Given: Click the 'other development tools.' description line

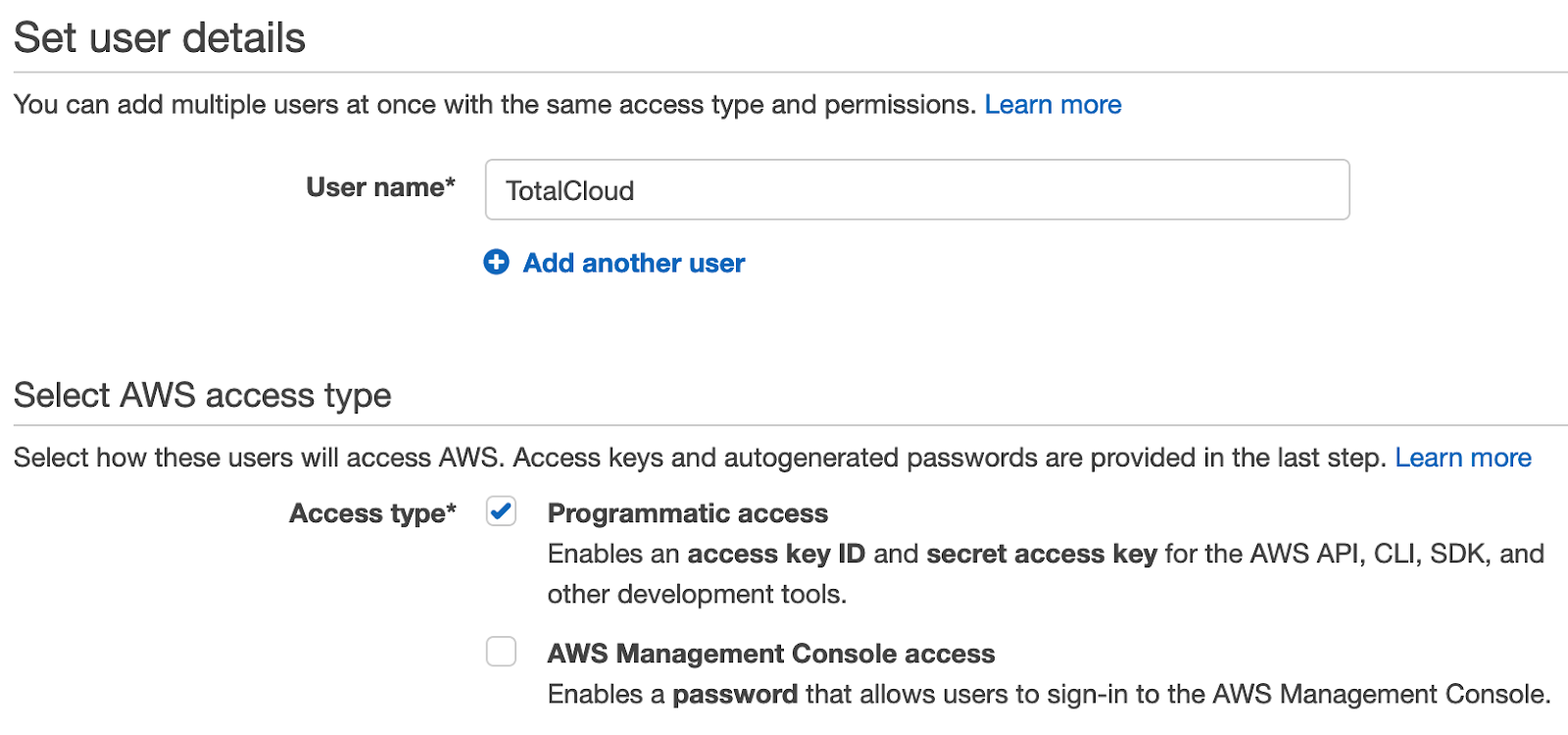Looking at the screenshot, I should [696, 595].
